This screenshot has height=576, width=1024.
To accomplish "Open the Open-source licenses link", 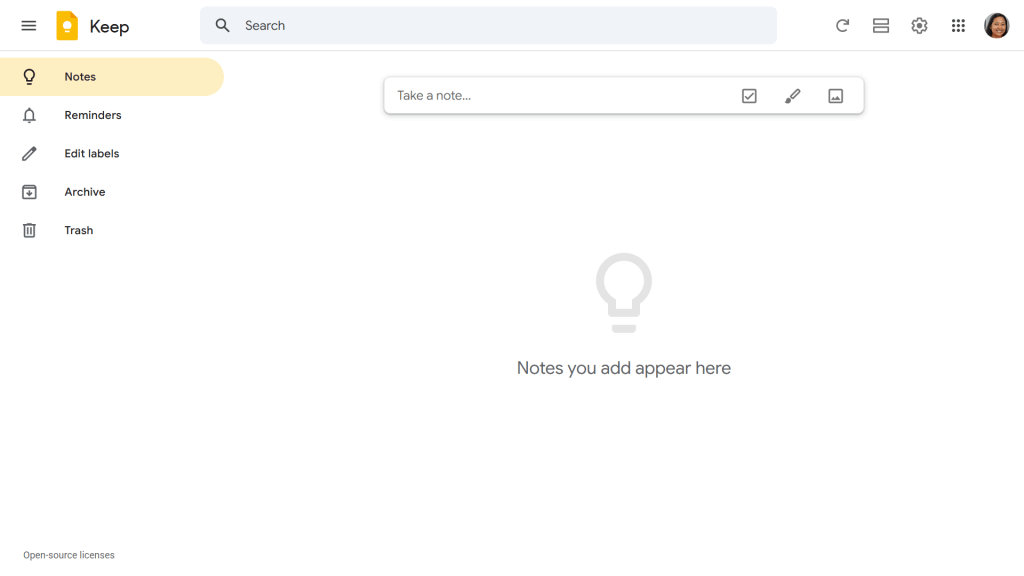I will click(67, 554).
